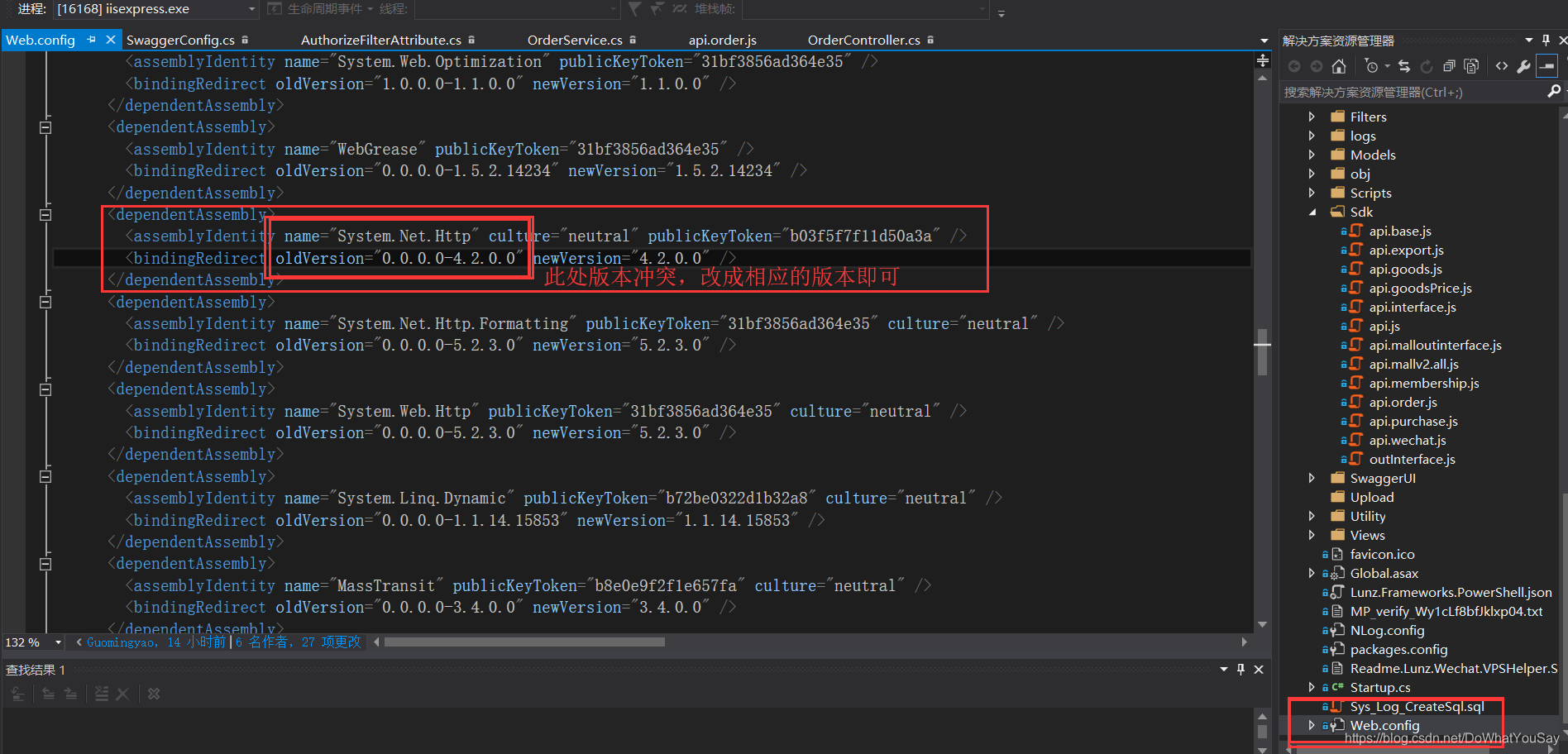Toggle auto-hide pin of Solution Explorer panel
This screenshot has width=1568, height=754.
(x=1546, y=40)
